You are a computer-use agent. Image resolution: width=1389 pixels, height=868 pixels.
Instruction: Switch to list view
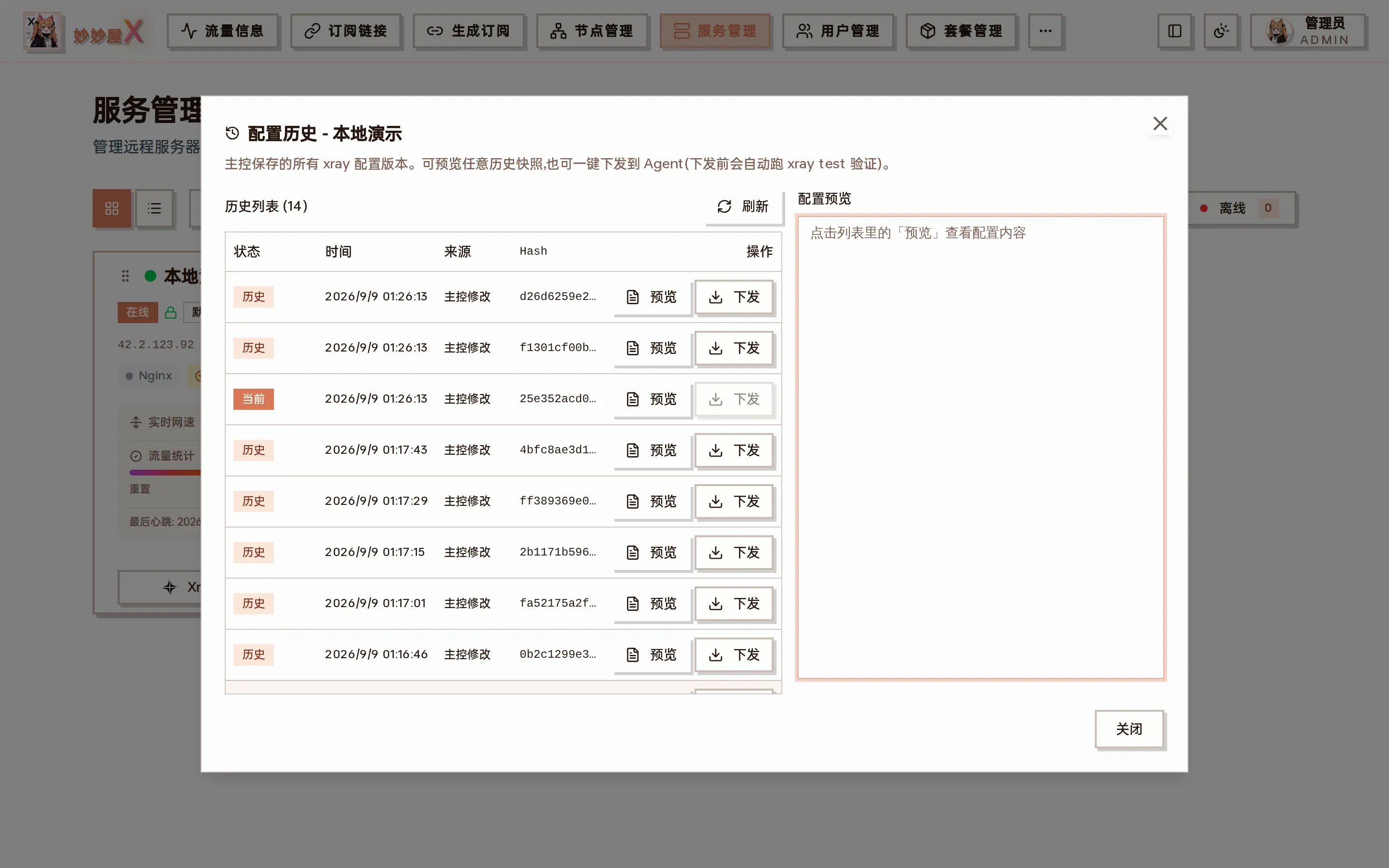pos(154,208)
